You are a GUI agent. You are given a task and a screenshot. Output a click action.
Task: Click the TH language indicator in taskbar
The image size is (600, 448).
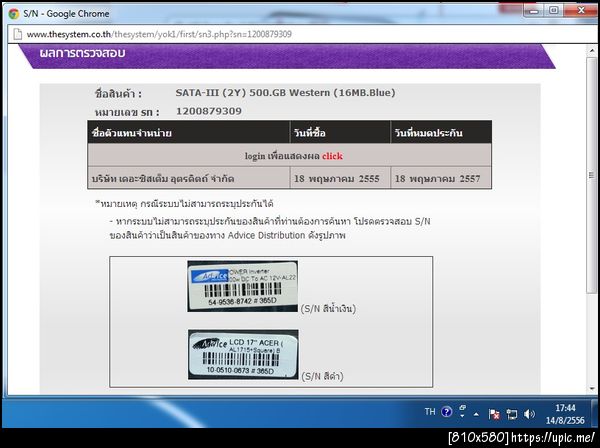tap(430, 412)
